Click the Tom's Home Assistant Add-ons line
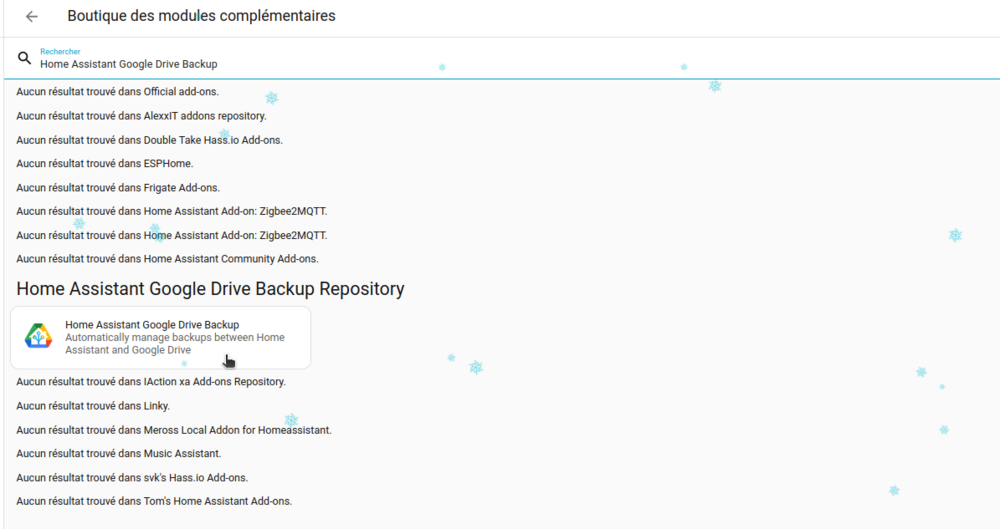This screenshot has height=529, width=1000. [154, 502]
